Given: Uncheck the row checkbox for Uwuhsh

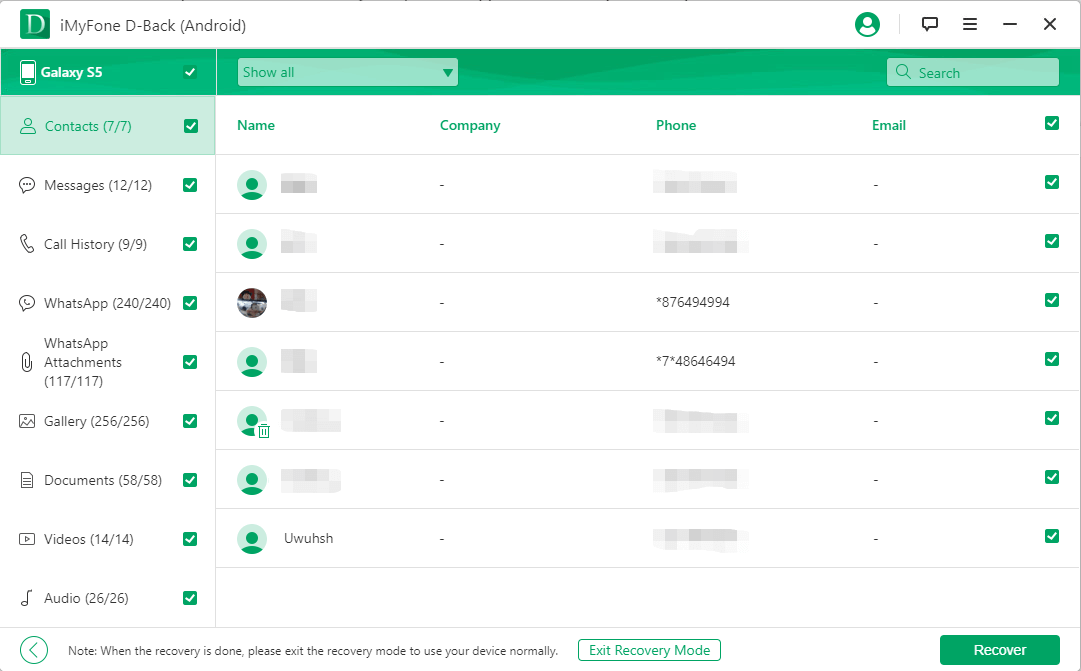Looking at the screenshot, I should (x=1051, y=536).
